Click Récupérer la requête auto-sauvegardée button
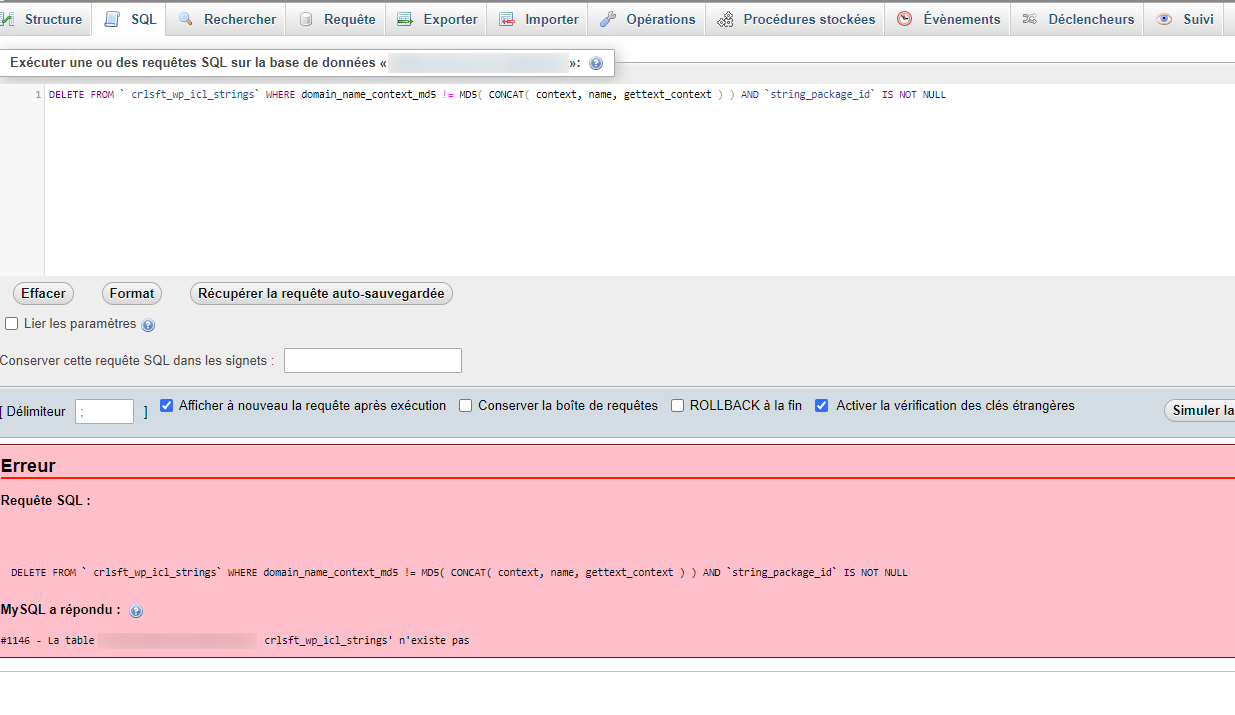 [x=321, y=294]
